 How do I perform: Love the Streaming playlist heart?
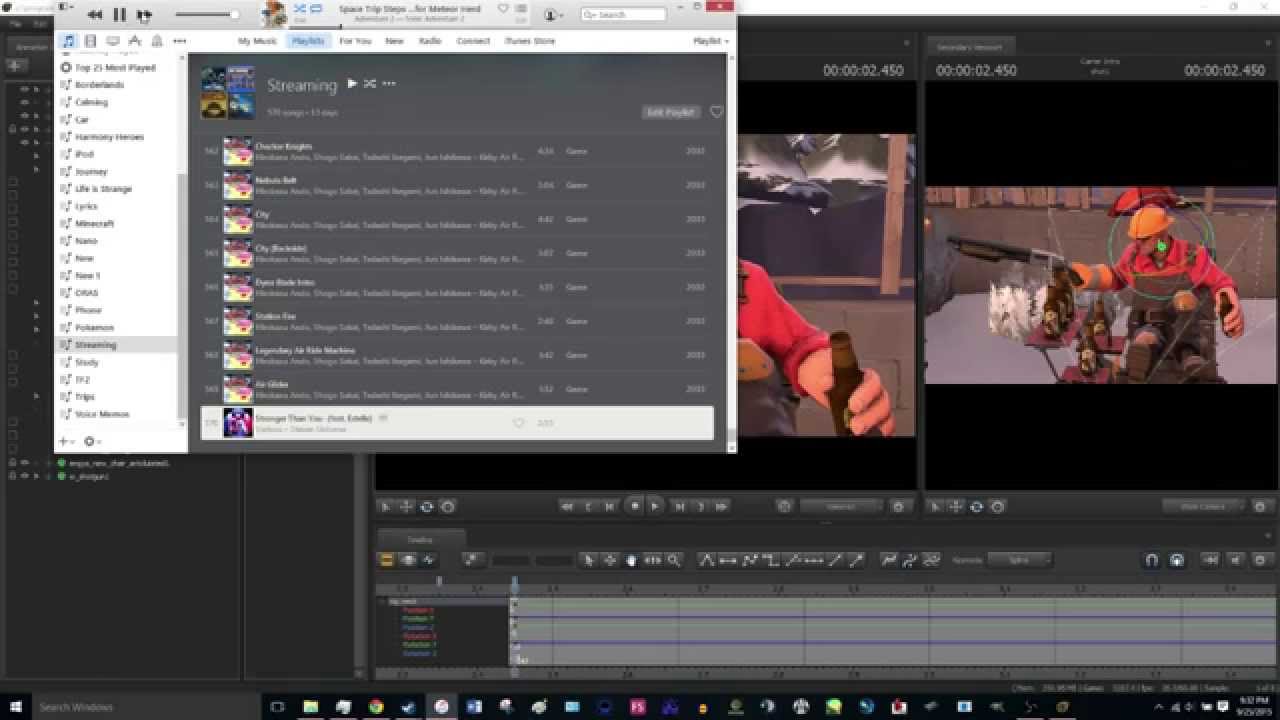(716, 112)
